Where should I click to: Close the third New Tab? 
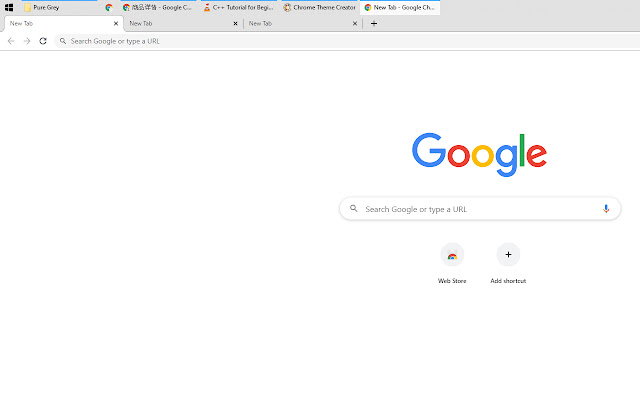tap(355, 24)
